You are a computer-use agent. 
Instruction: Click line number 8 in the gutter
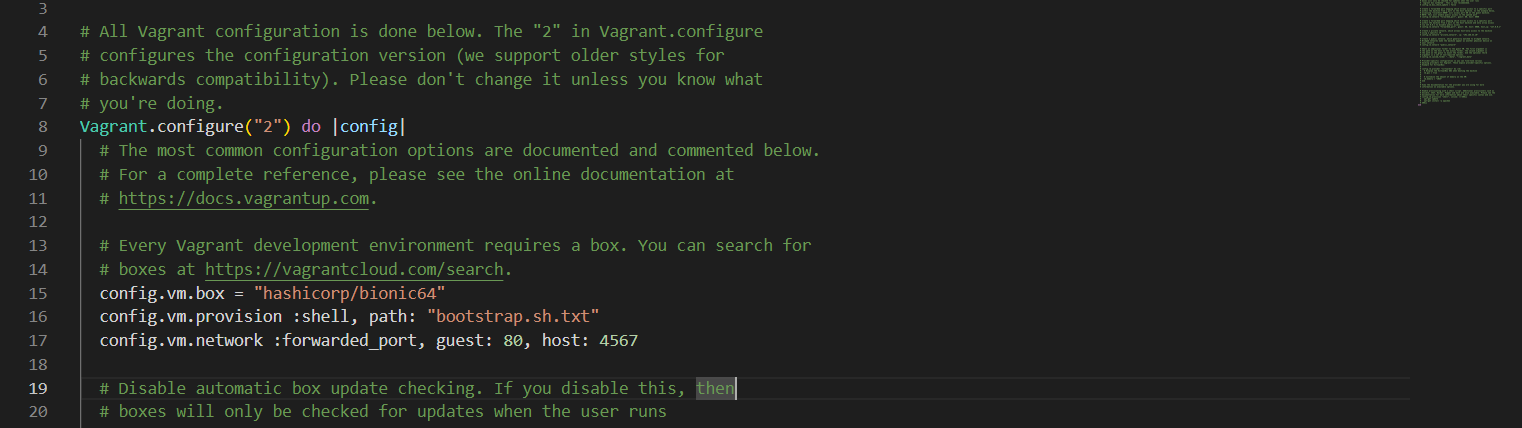coord(41,127)
